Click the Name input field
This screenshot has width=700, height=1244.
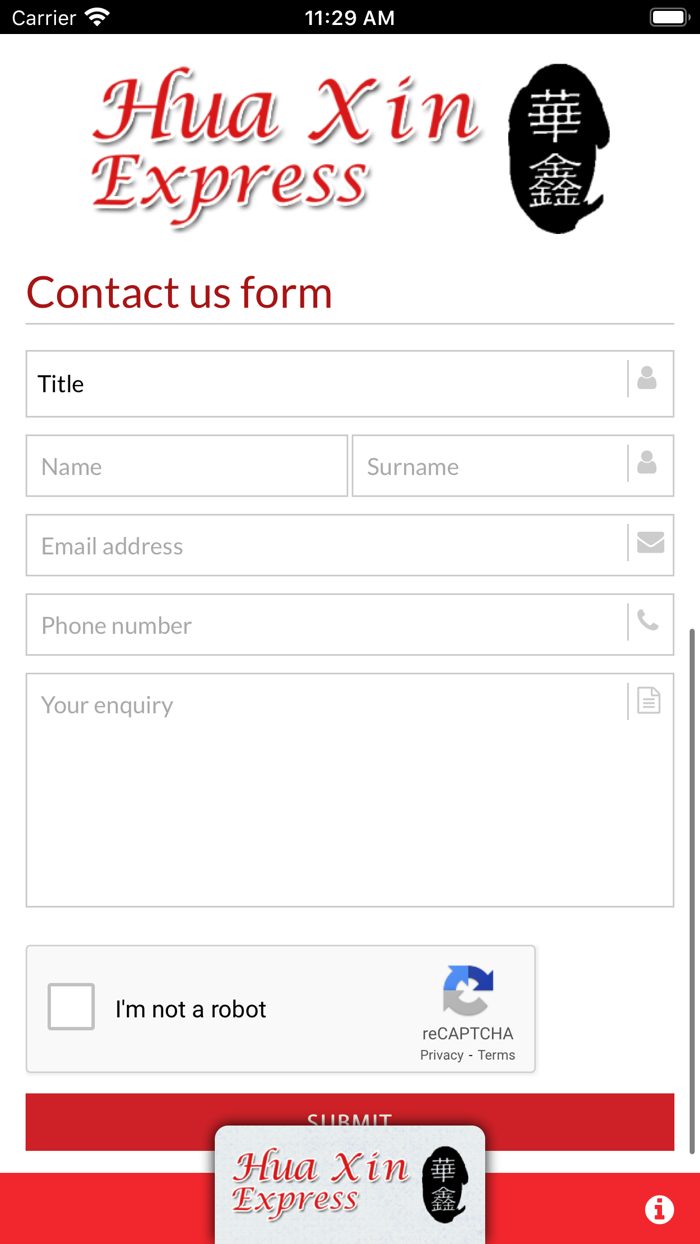(187, 466)
